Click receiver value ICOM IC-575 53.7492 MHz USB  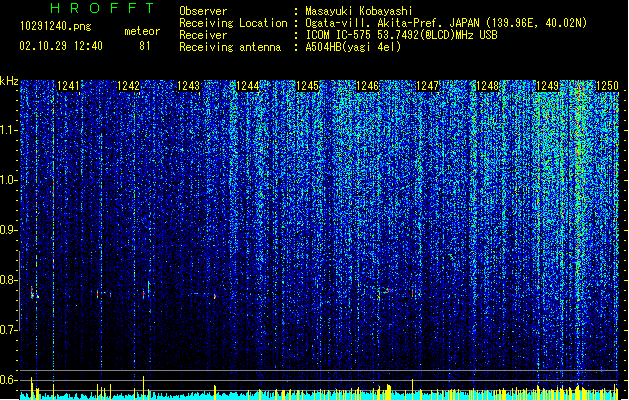pos(401,35)
